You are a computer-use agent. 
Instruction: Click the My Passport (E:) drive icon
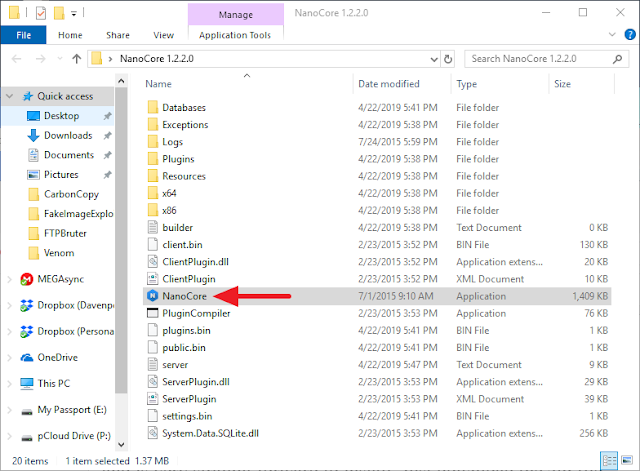[27, 411]
